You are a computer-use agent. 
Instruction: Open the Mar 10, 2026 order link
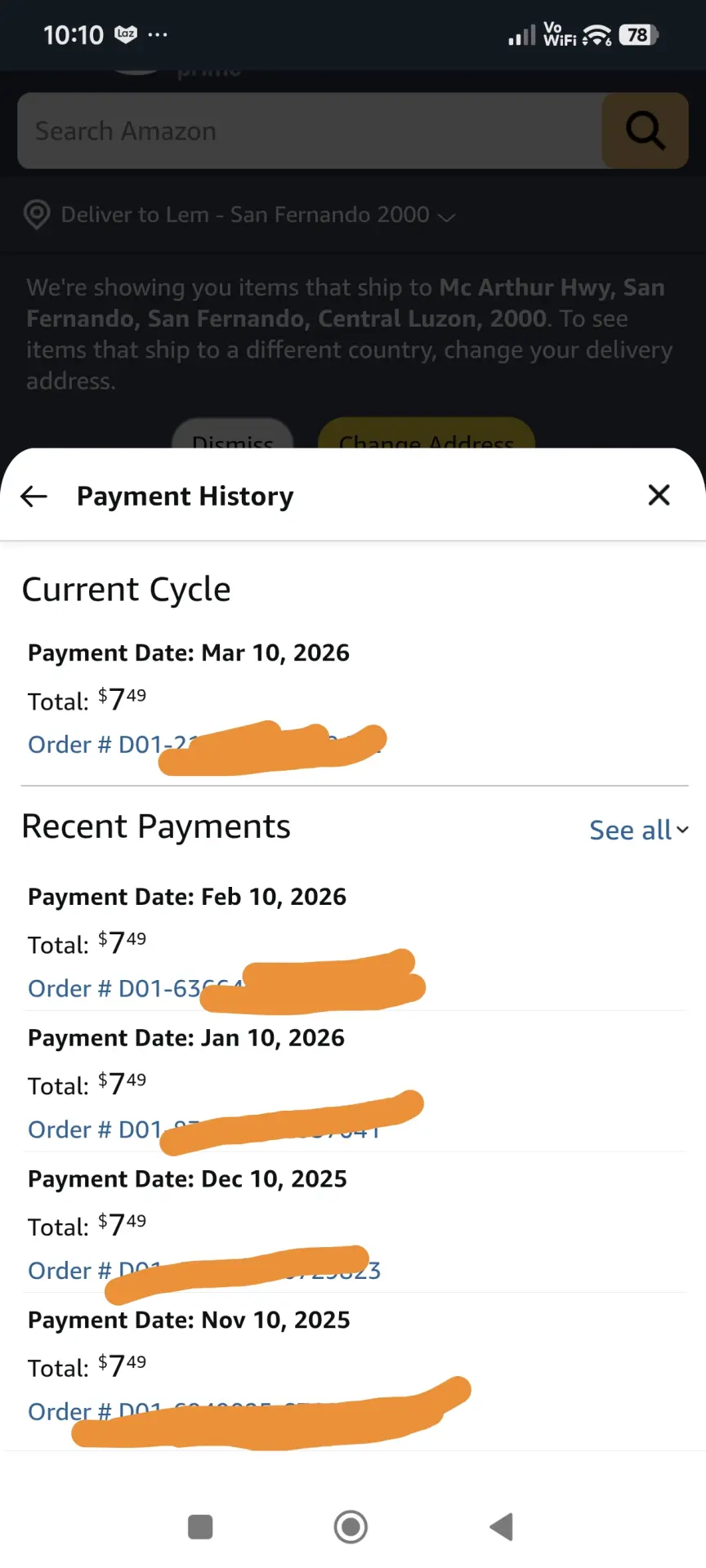coord(205,745)
